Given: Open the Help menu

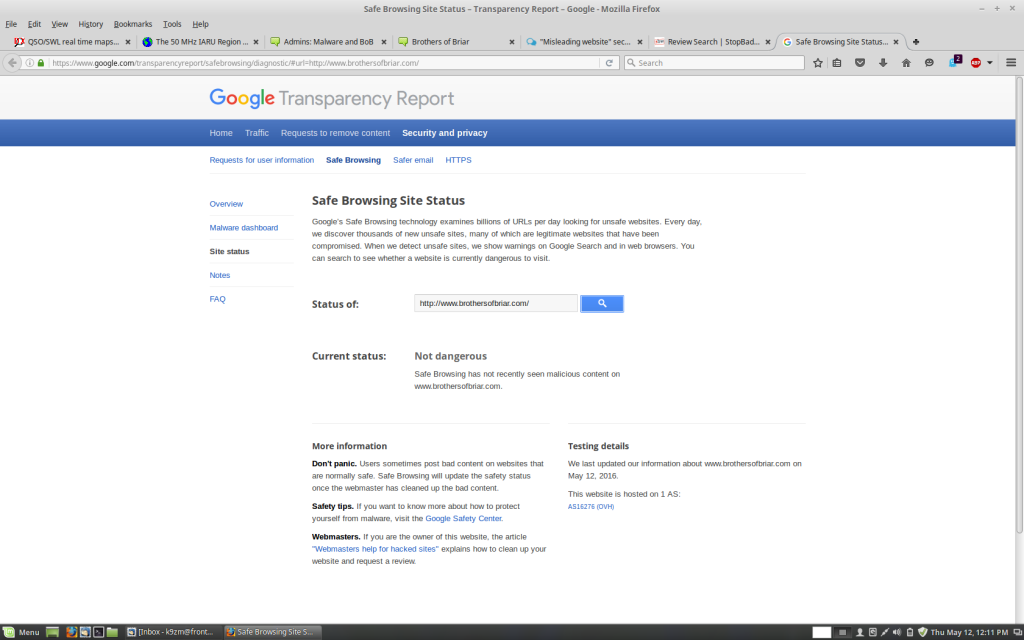Looking at the screenshot, I should click(200, 24).
